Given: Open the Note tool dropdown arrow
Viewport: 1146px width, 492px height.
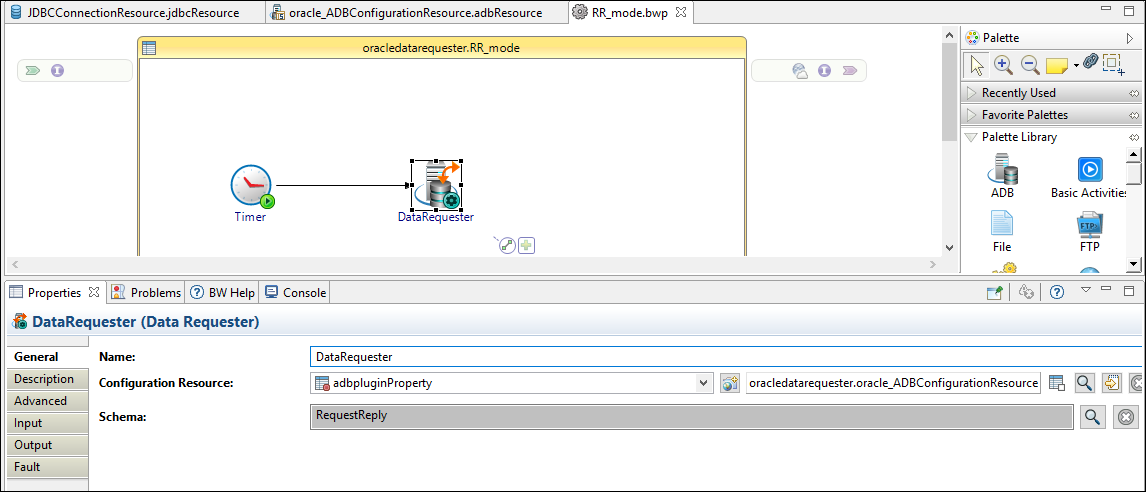Looking at the screenshot, I should (1076, 67).
